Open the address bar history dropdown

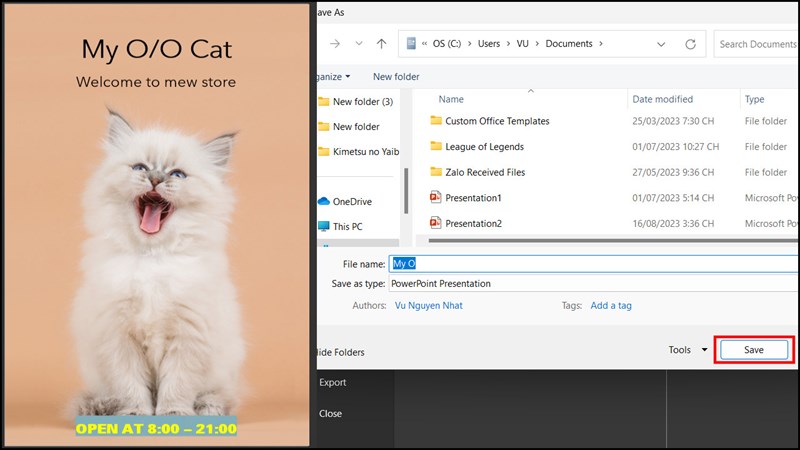coord(661,44)
